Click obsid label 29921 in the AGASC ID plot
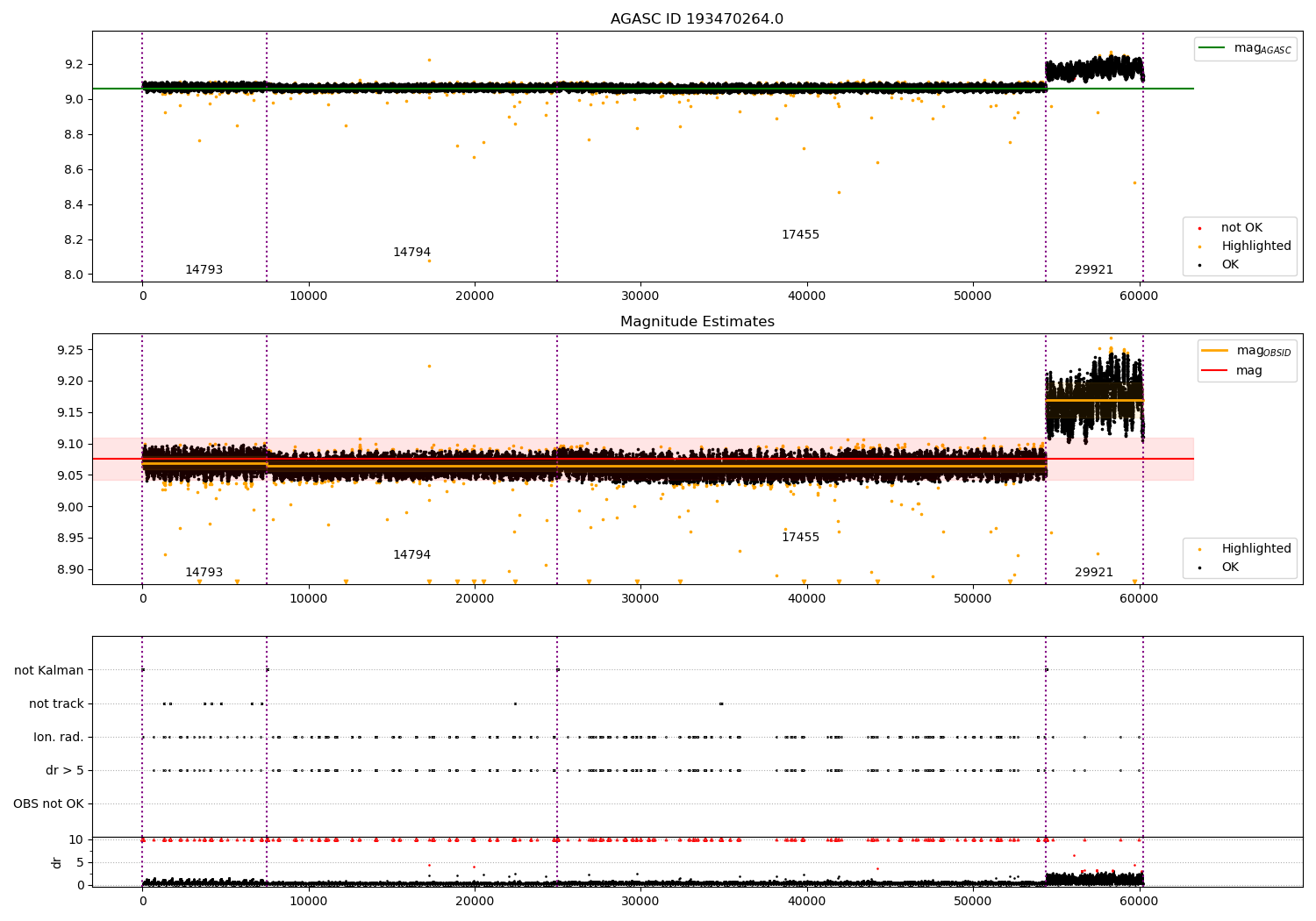Viewport: 1316px width, 921px height. [x=1094, y=270]
